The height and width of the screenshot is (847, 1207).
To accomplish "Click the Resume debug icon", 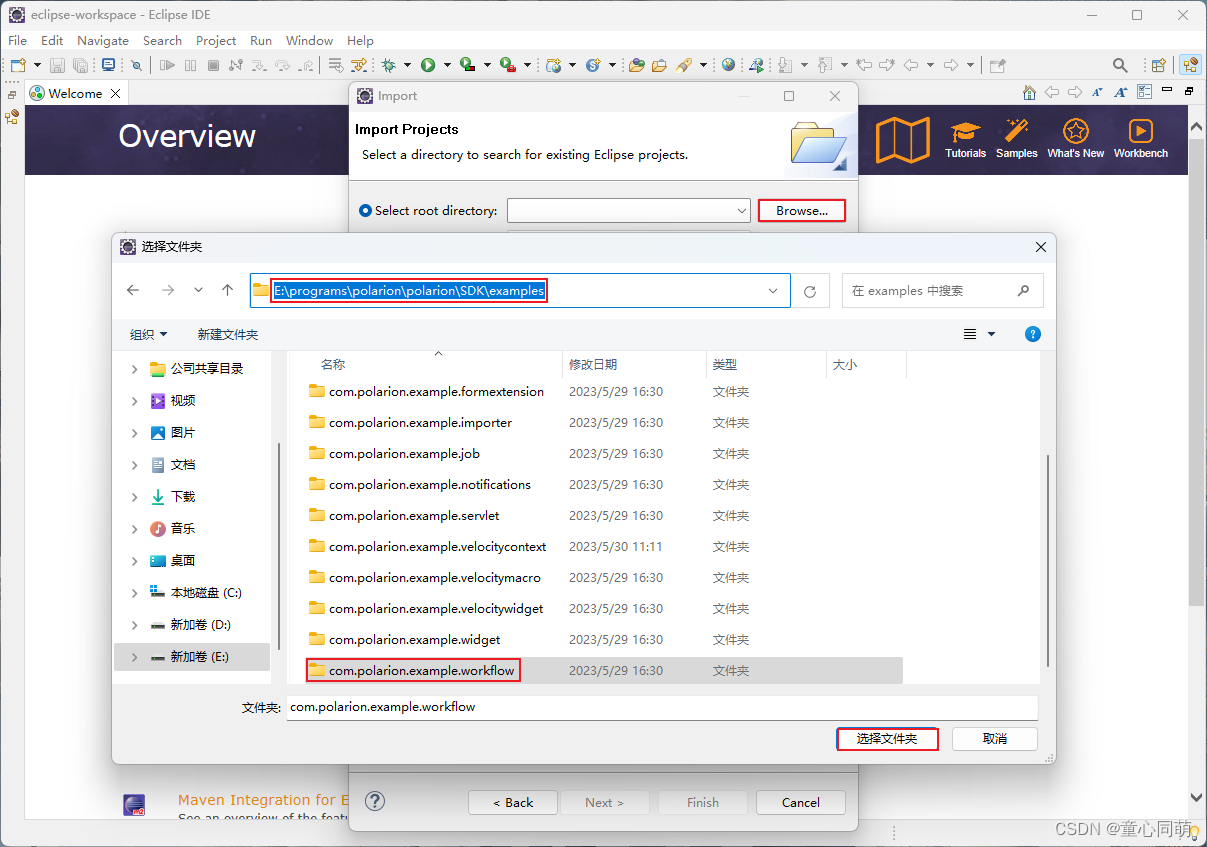I will 167,65.
